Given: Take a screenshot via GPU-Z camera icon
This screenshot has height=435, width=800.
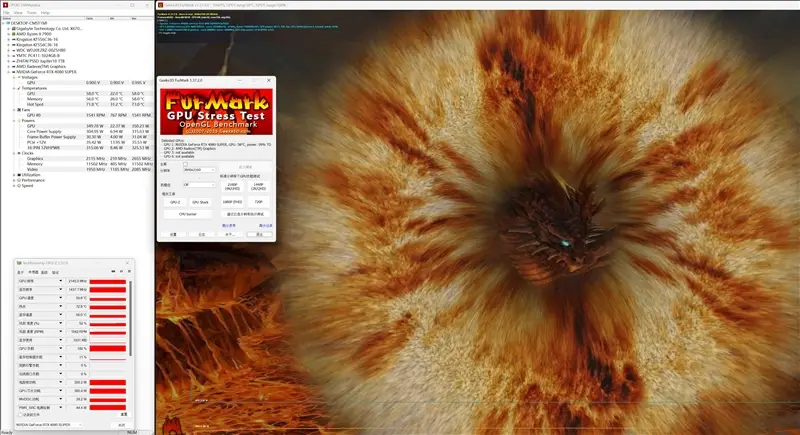Looking at the screenshot, I should [x=113, y=272].
